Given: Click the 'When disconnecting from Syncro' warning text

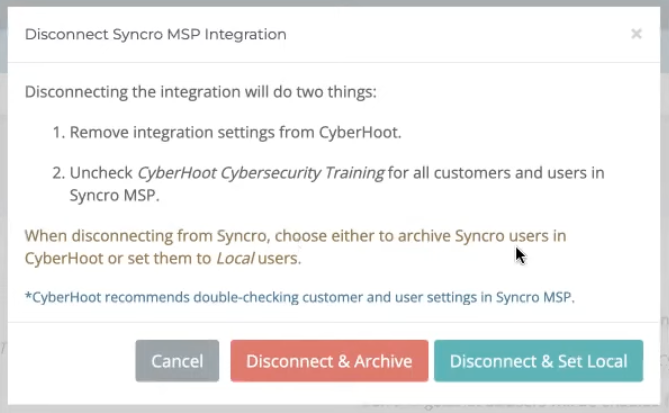Looking at the screenshot, I should 295,247.
